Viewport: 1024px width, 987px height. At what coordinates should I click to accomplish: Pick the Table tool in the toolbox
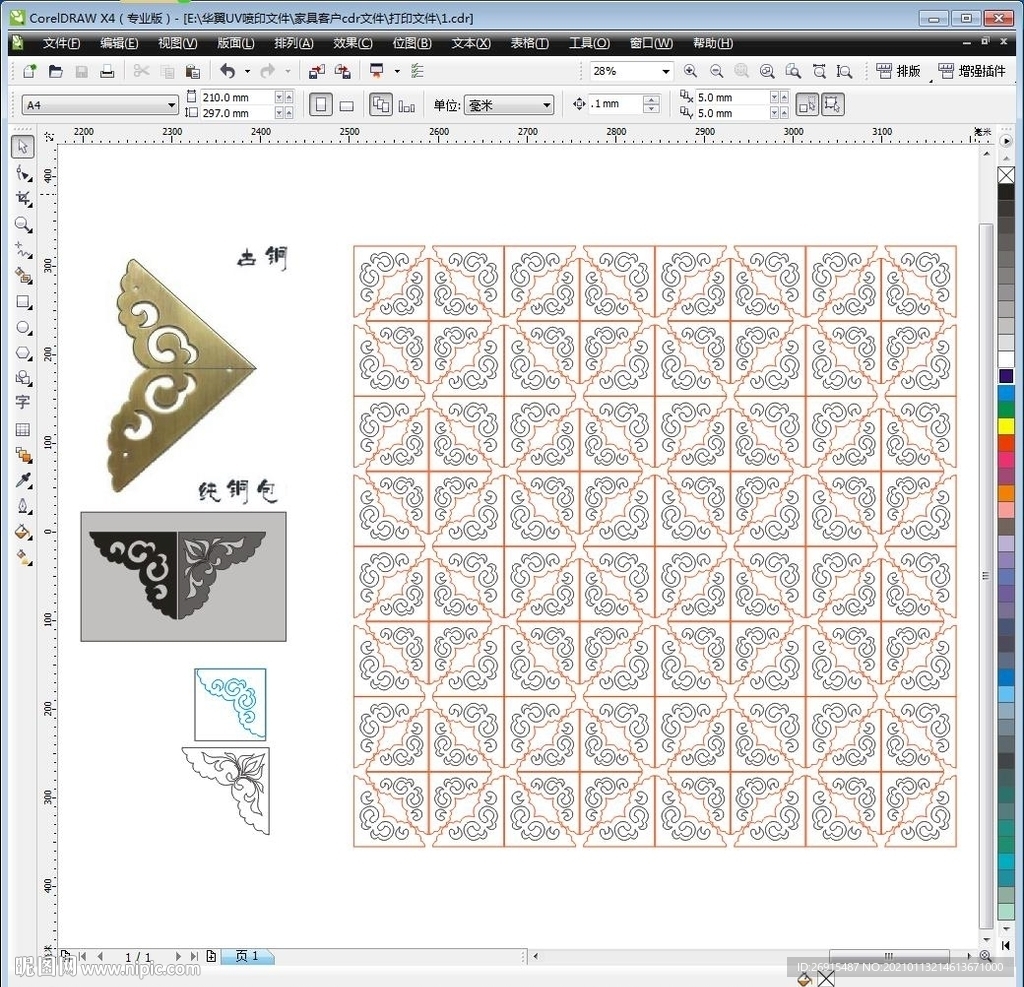[23, 429]
